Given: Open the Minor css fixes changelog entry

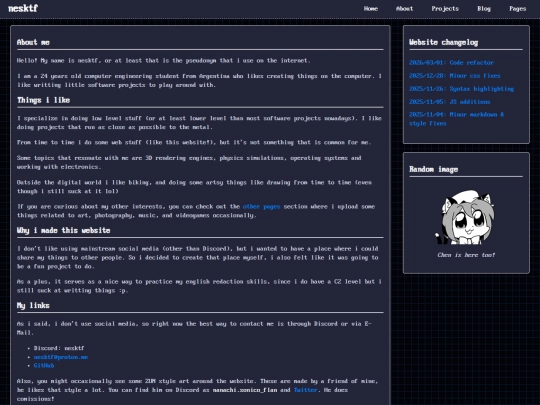Looking at the screenshot, I should click(455, 76).
